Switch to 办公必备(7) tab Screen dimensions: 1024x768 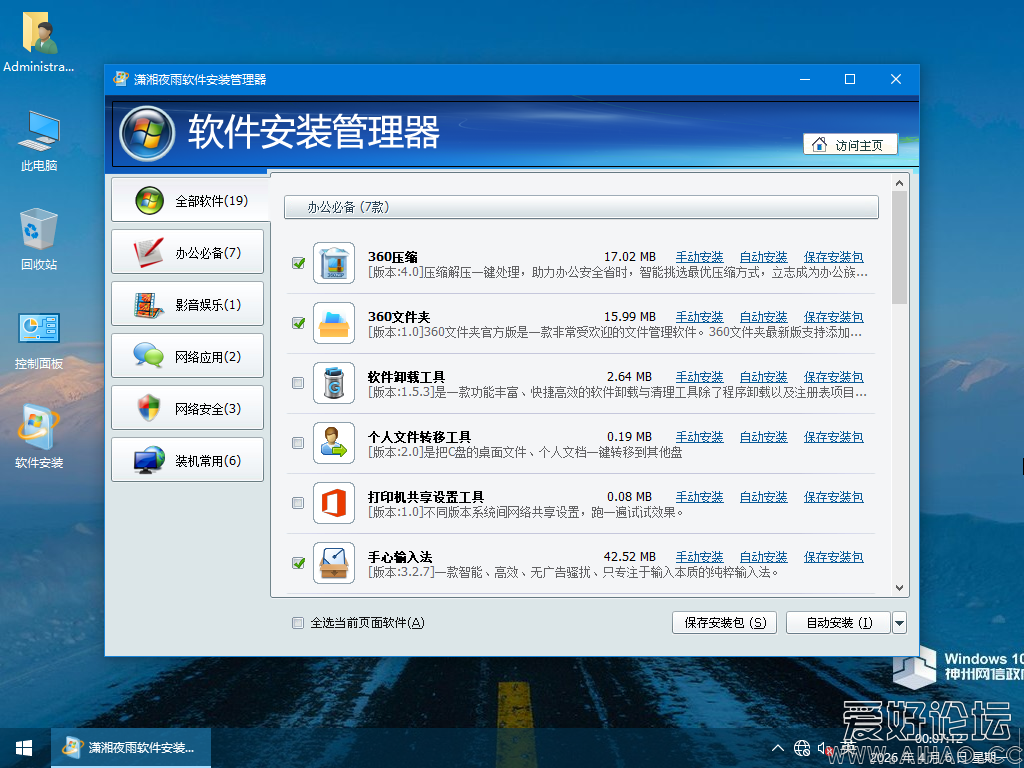[x=187, y=252]
